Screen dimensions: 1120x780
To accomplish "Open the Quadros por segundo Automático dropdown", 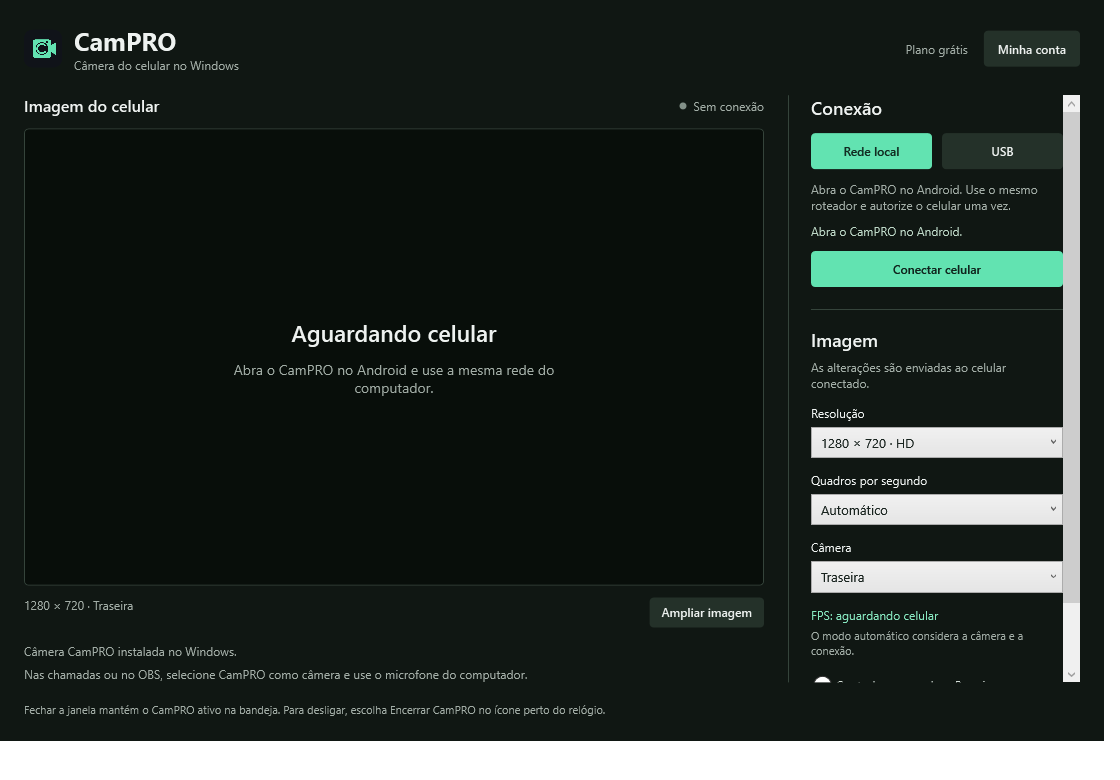I will coord(936,510).
